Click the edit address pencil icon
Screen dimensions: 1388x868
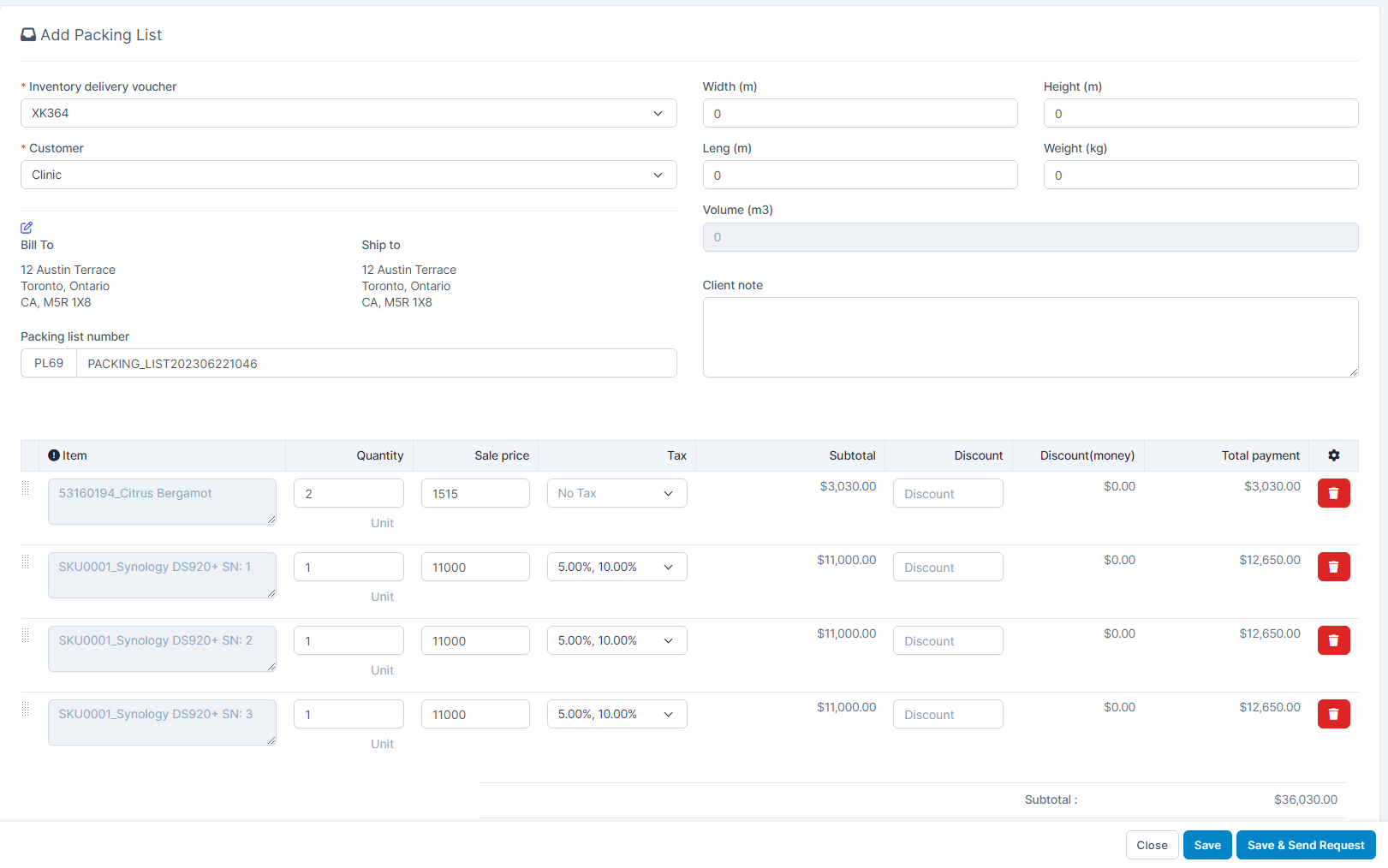coord(27,228)
